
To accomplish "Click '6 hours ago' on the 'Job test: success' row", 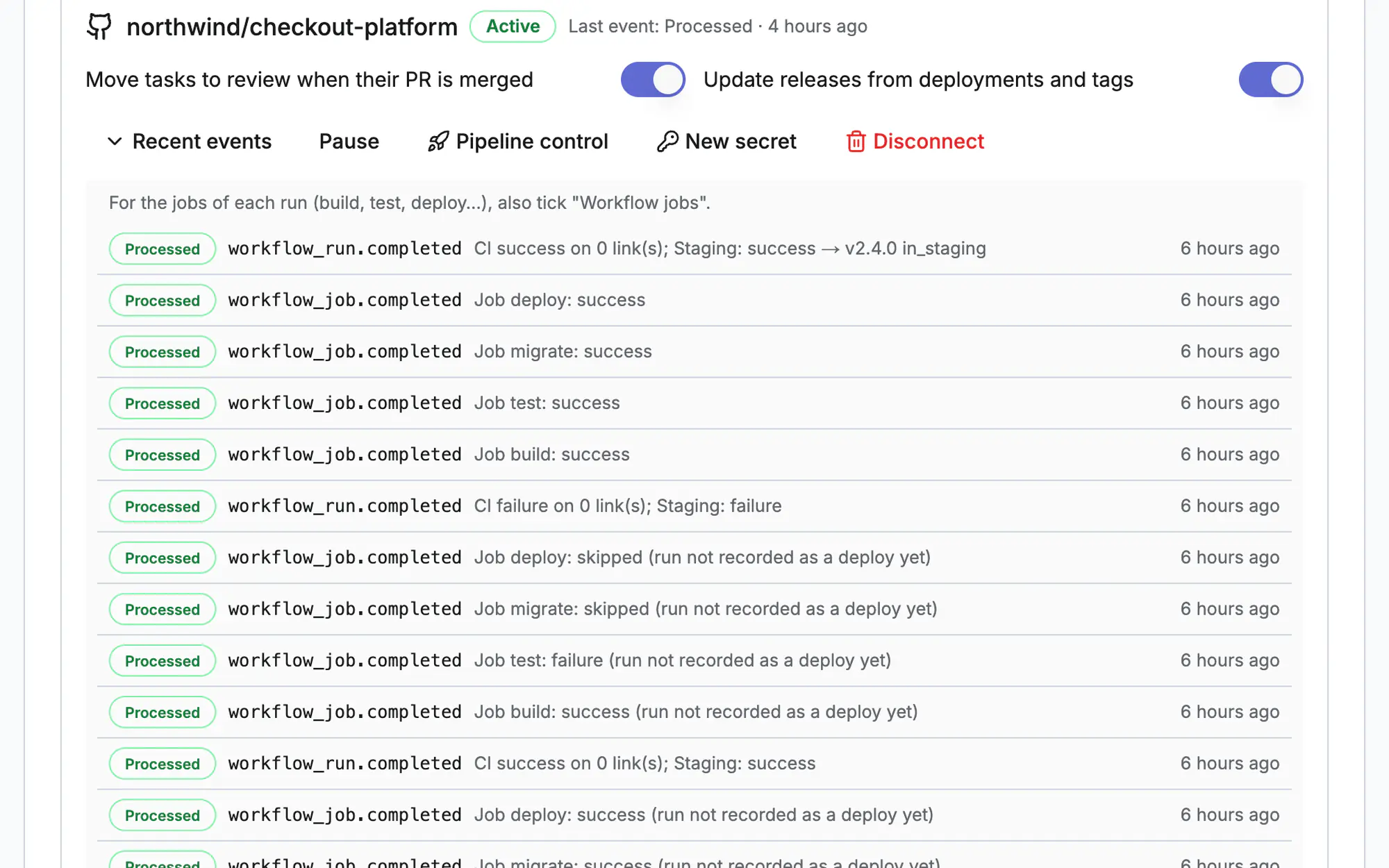I will point(1230,403).
